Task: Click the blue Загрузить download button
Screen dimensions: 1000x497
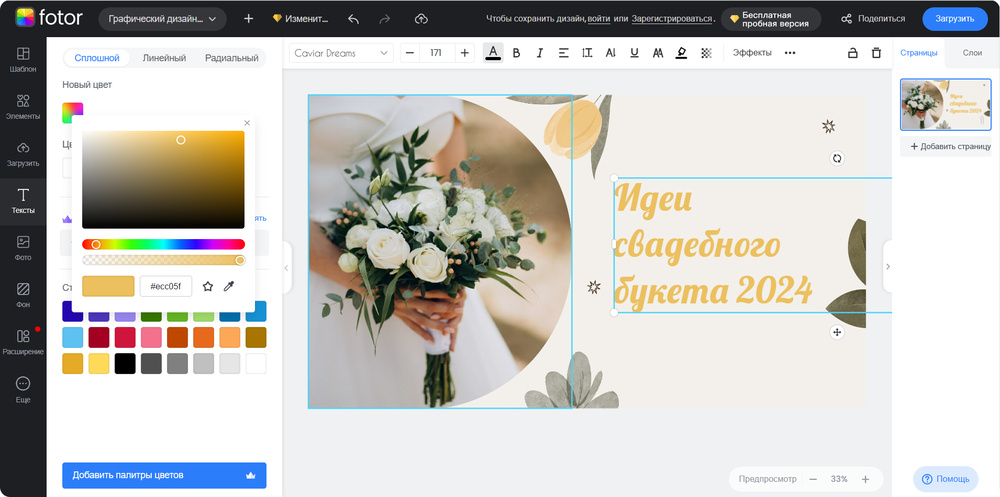Action: click(x=955, y=19)
